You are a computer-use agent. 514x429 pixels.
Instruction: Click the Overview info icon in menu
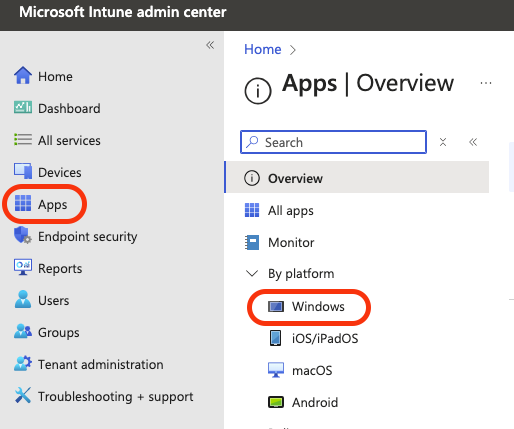coord(252,178)
